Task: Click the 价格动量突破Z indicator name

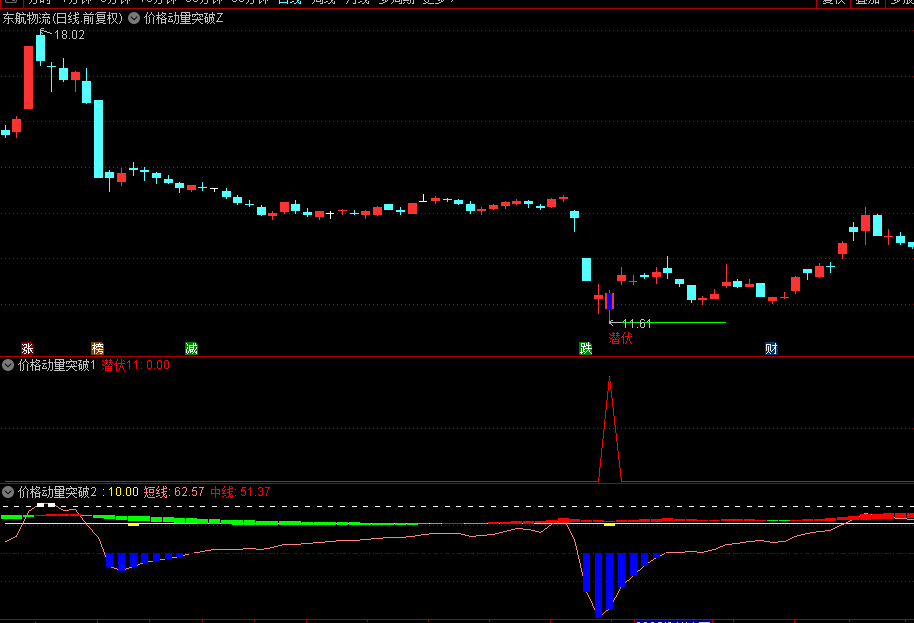Action: pyautogui.click(x=183, y=18)
